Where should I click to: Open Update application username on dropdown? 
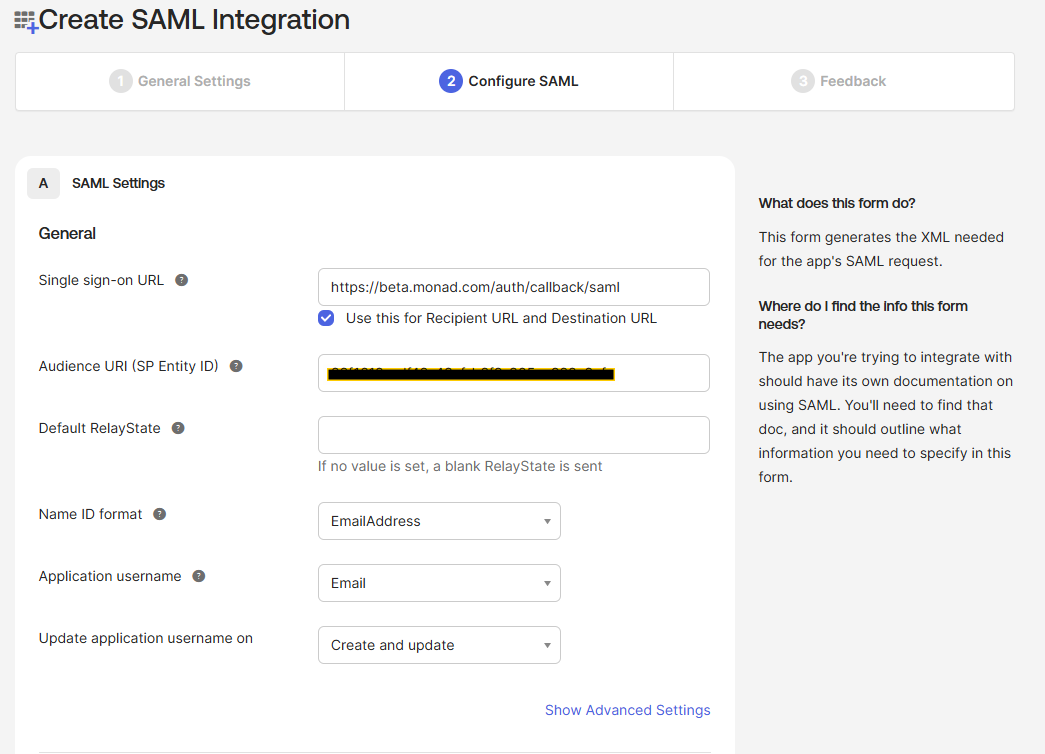pos(439,645)
